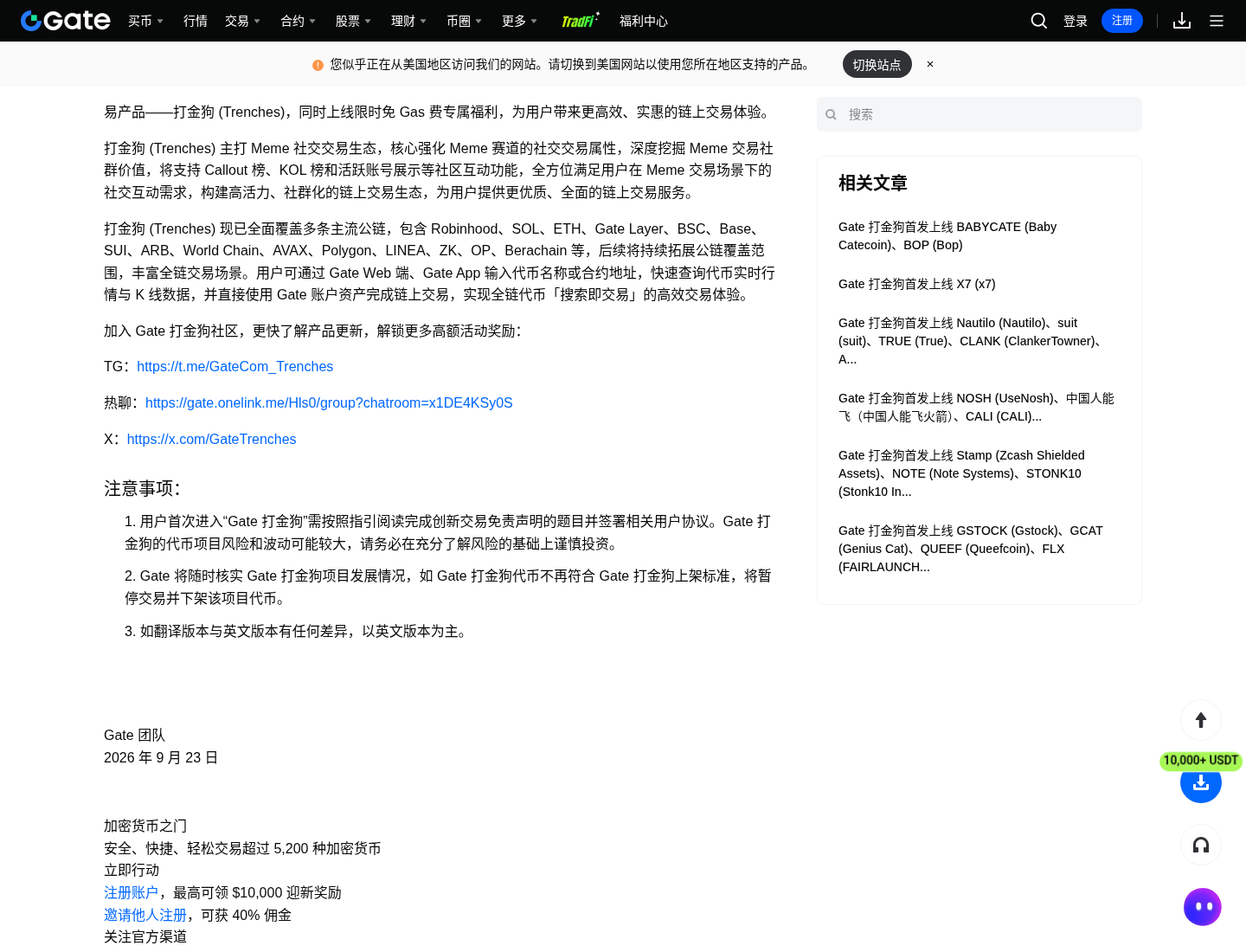Click the 相关文章 heading
The image size is (1246, 952).
click(873, 183)
